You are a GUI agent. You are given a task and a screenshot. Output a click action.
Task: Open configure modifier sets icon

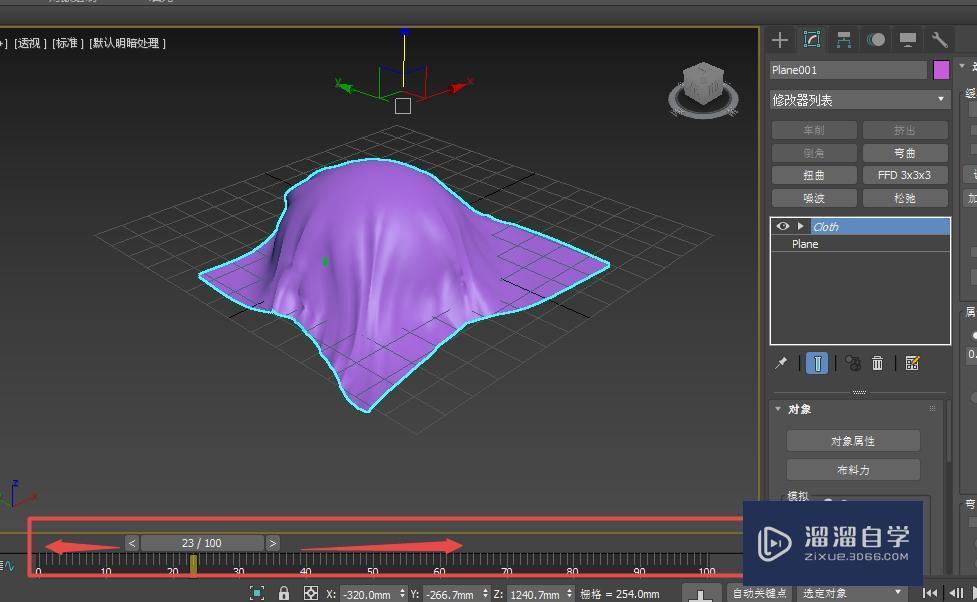912,363
